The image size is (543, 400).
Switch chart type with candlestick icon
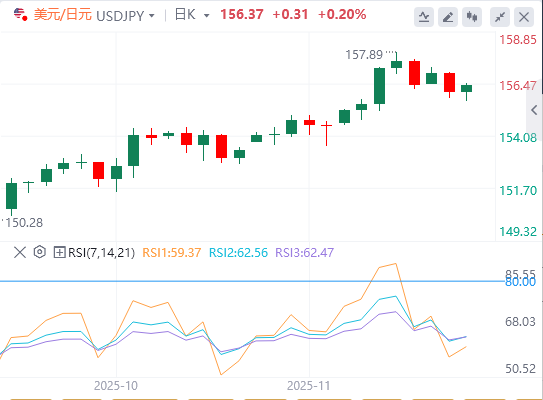click(x=472, y=17)
